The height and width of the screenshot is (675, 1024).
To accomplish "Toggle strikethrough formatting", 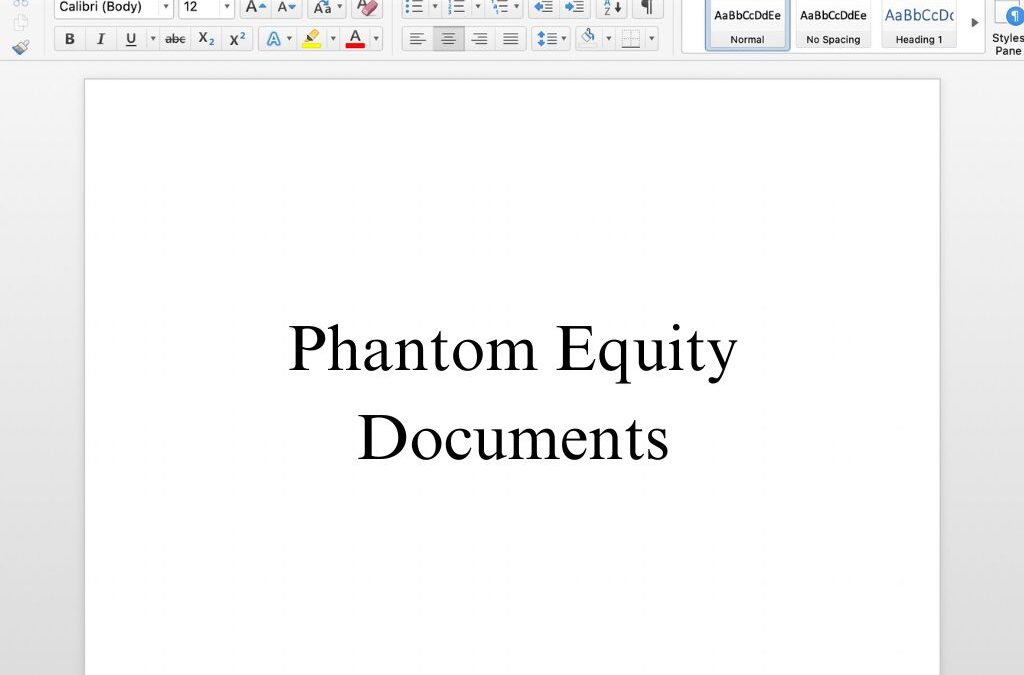I will coord(175,39).
